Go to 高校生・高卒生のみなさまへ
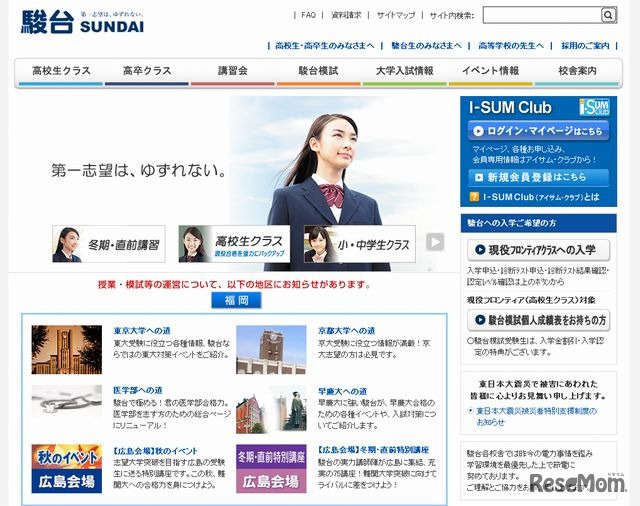This screenshot has width=640, height=506. pyautogui.click(x=324, y=46)
